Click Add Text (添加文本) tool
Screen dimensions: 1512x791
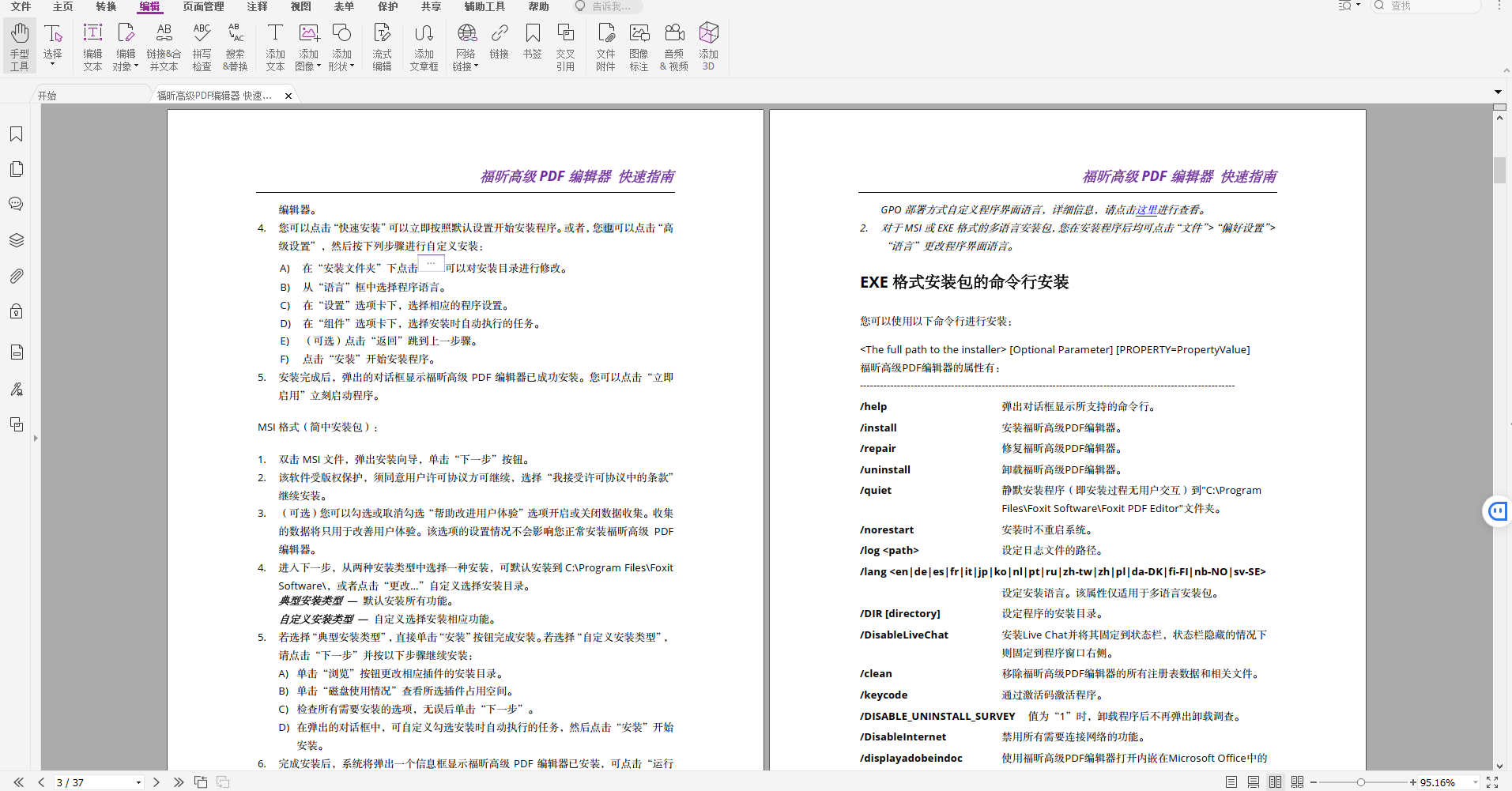[275, 47]
